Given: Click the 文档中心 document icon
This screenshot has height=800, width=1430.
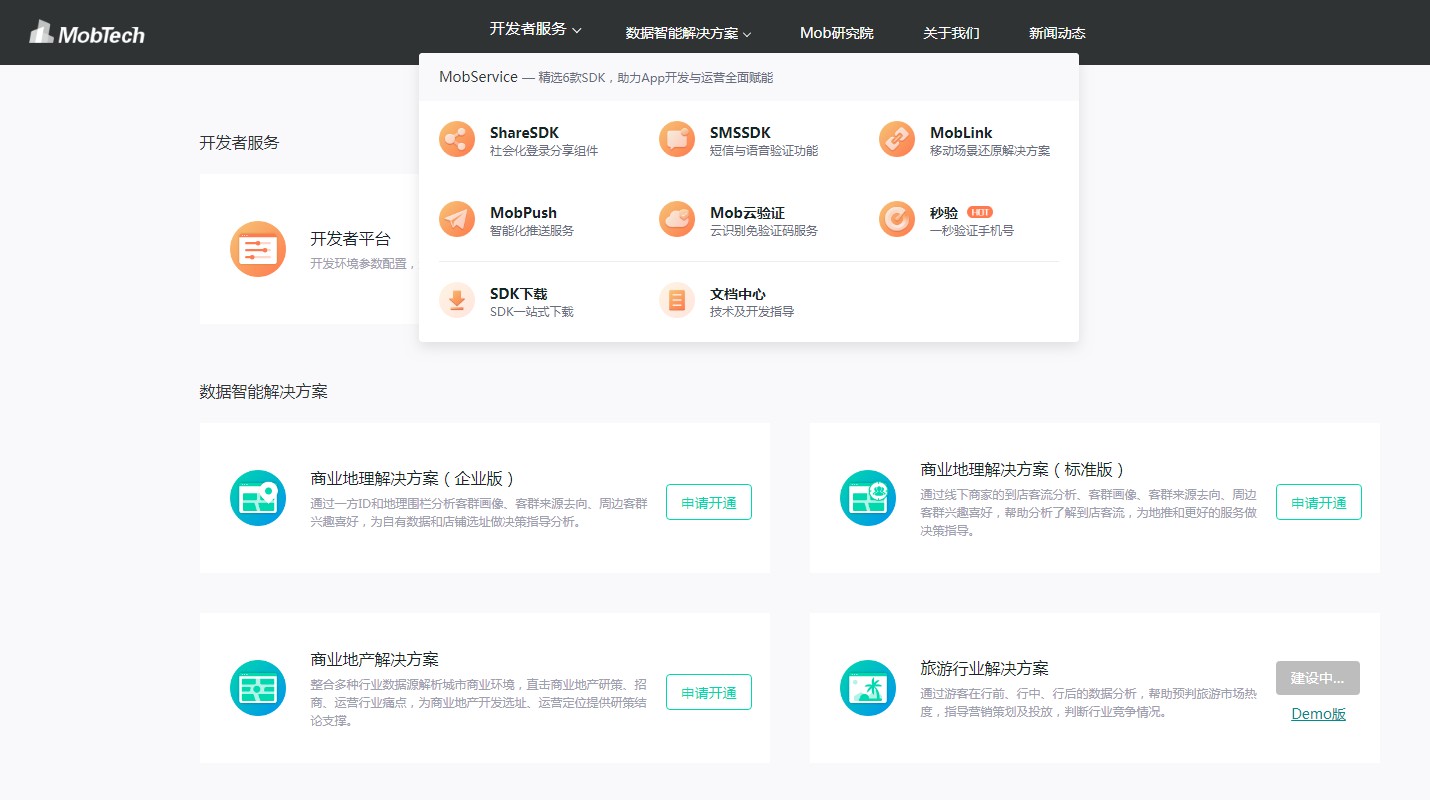Looking at the screenshot, I should [x=677, y=300].
